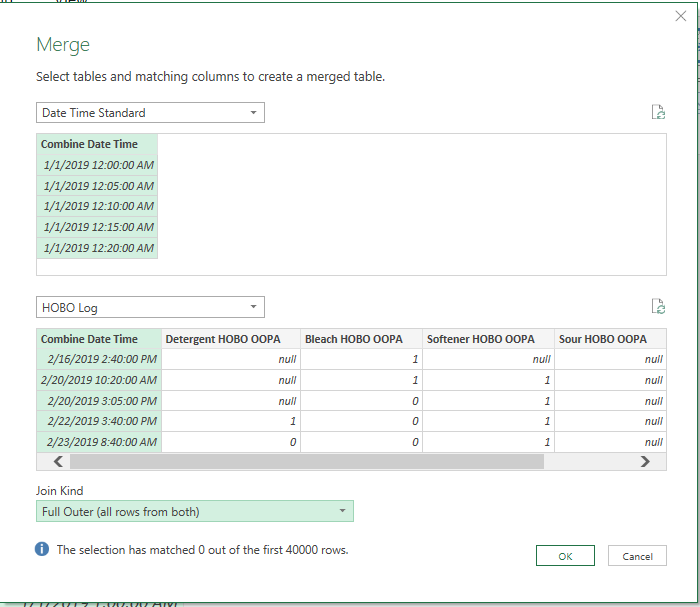Cancel the merge operation
The height and width of the screenshot is (607, 700).
[x=637, y=556]
